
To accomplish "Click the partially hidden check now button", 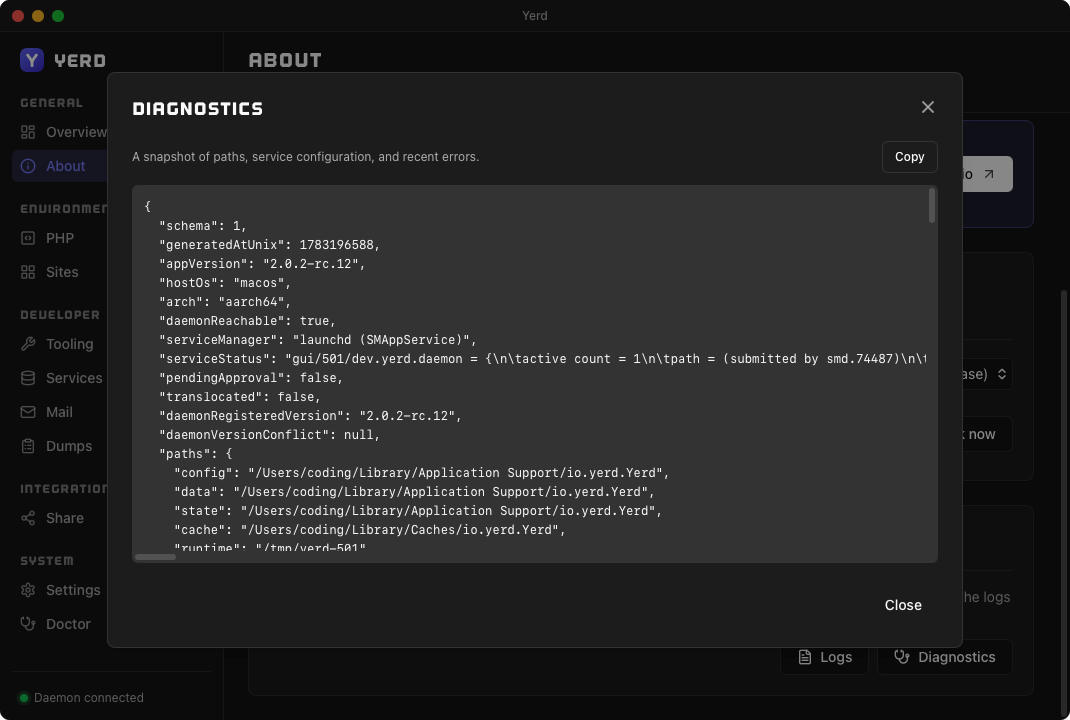I will [986, 434].
